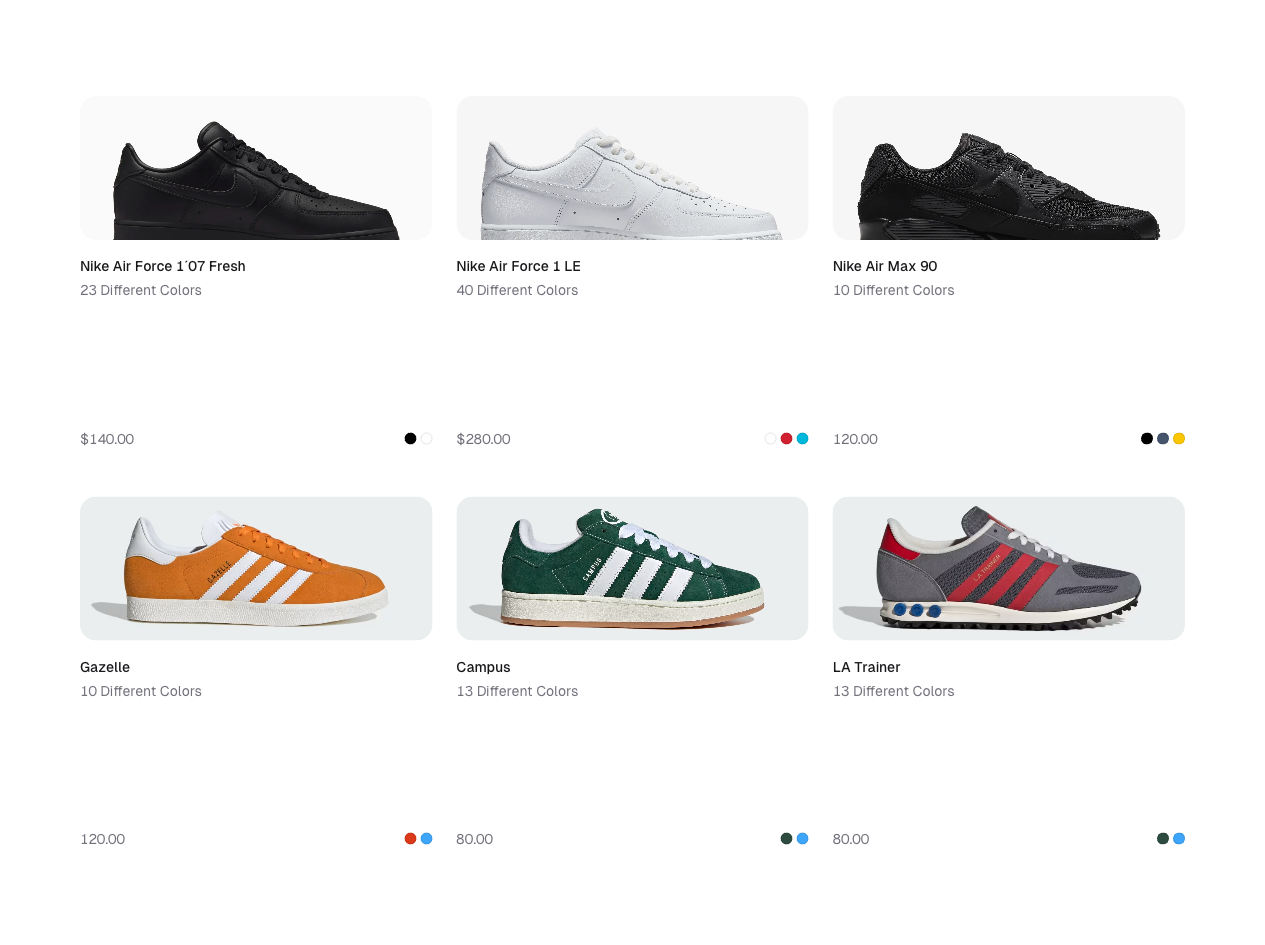Pick the yellow color option for Nike Air Max 90
This screenshot has height=945, width=1265.
(1178, 438)
